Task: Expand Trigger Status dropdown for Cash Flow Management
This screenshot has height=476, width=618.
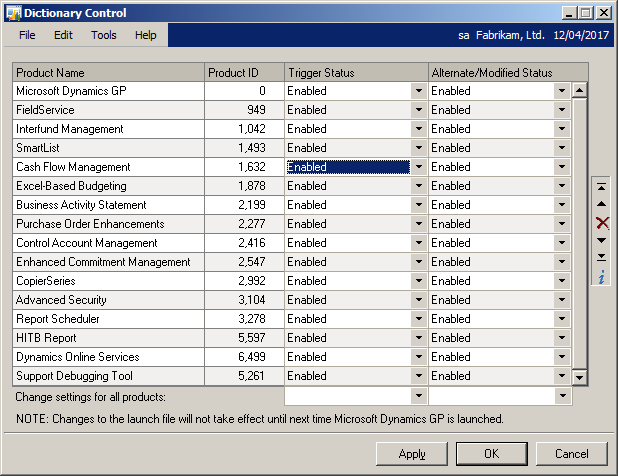Action: [x=419, y=167]
